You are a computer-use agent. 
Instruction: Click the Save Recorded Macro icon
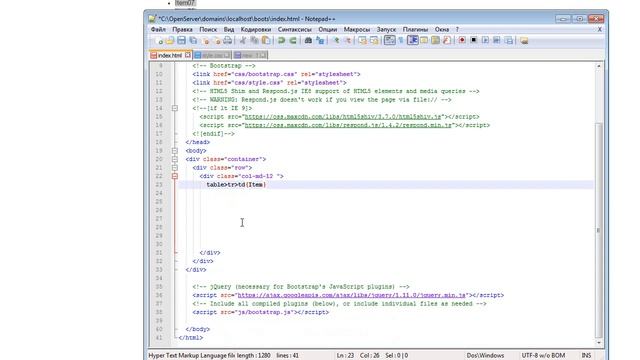[509, 40]
